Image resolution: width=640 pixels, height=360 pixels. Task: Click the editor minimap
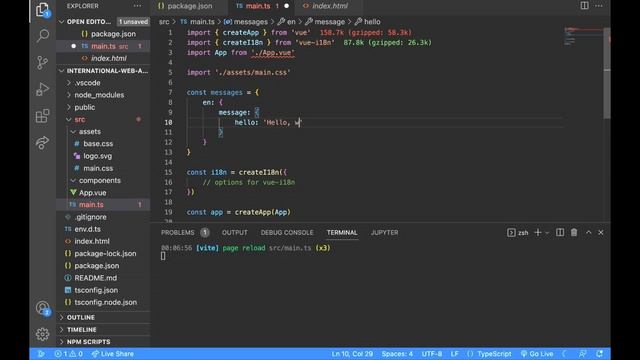point(583,36)
